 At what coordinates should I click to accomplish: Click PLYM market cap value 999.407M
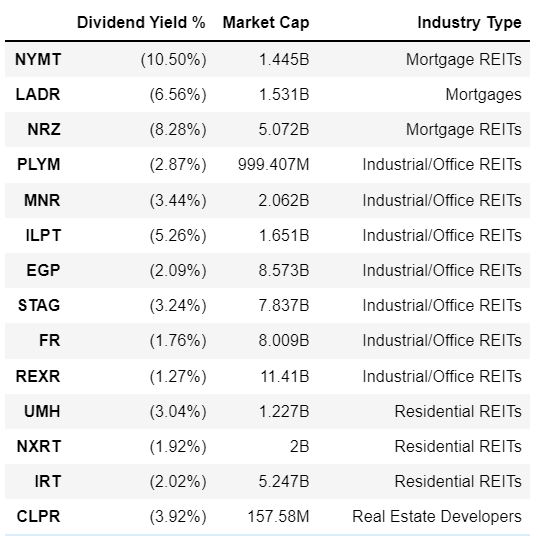pos(274,165)
